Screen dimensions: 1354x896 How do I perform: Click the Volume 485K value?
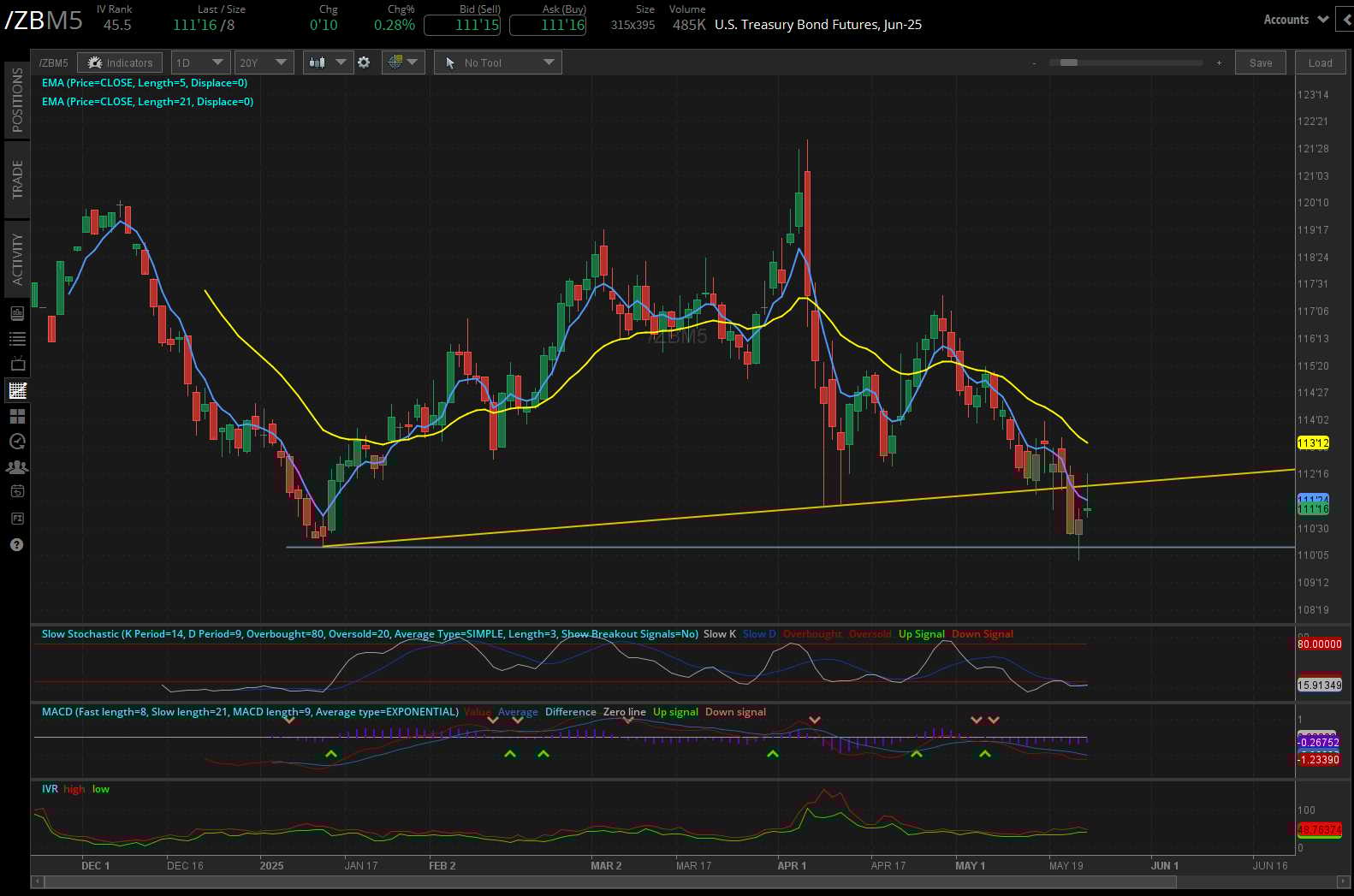689,25
